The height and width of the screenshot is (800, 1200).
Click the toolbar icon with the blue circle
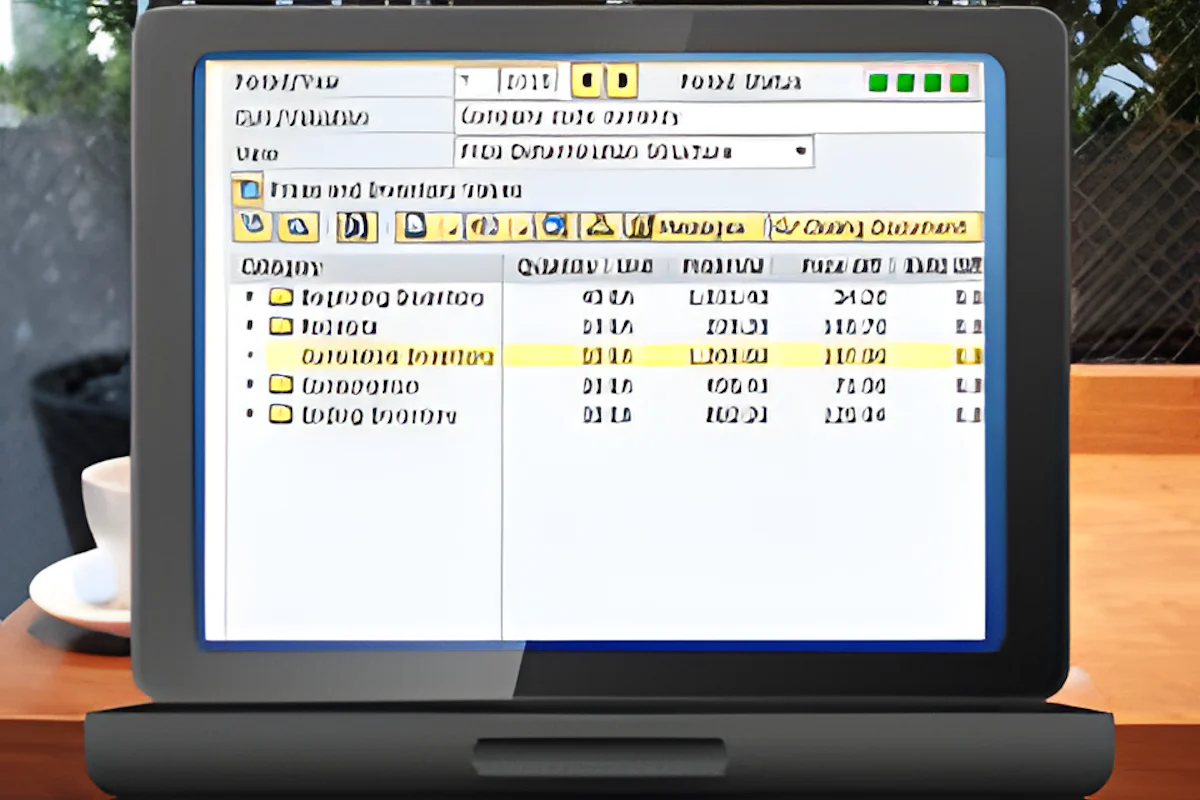tap(554, 227)
